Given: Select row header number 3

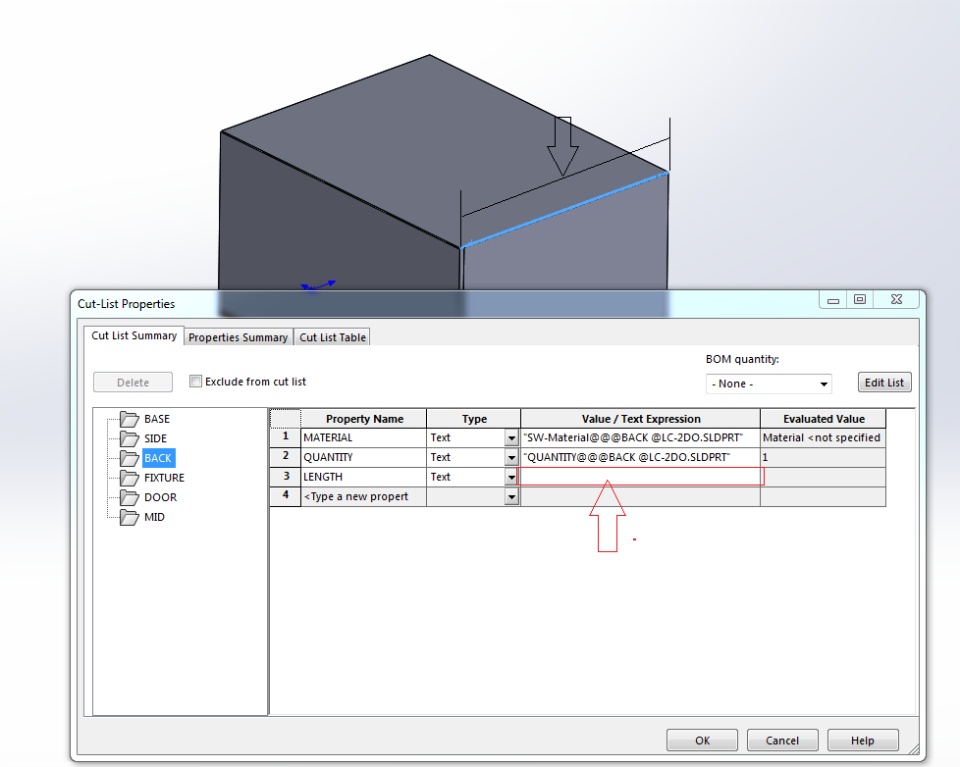Looking at the screenshot, I should pyautogui.click(x=285, y=476).
